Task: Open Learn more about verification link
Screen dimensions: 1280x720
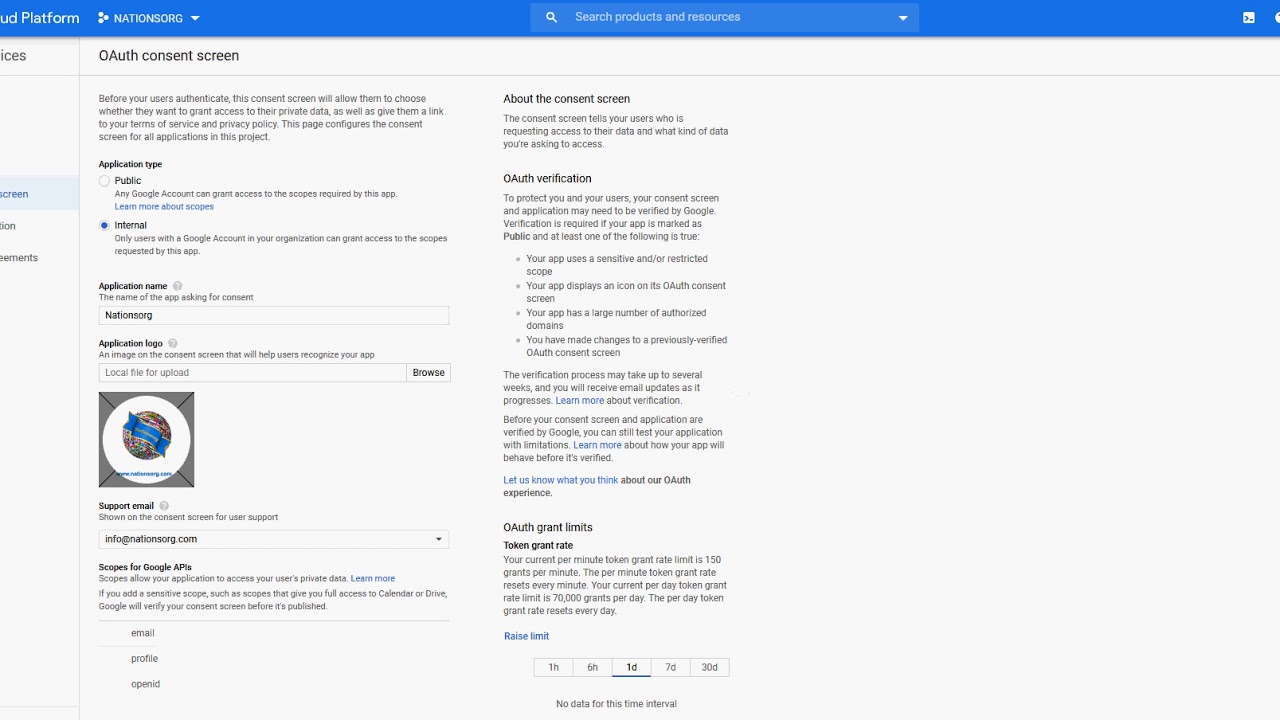Action: pos(579,401)
